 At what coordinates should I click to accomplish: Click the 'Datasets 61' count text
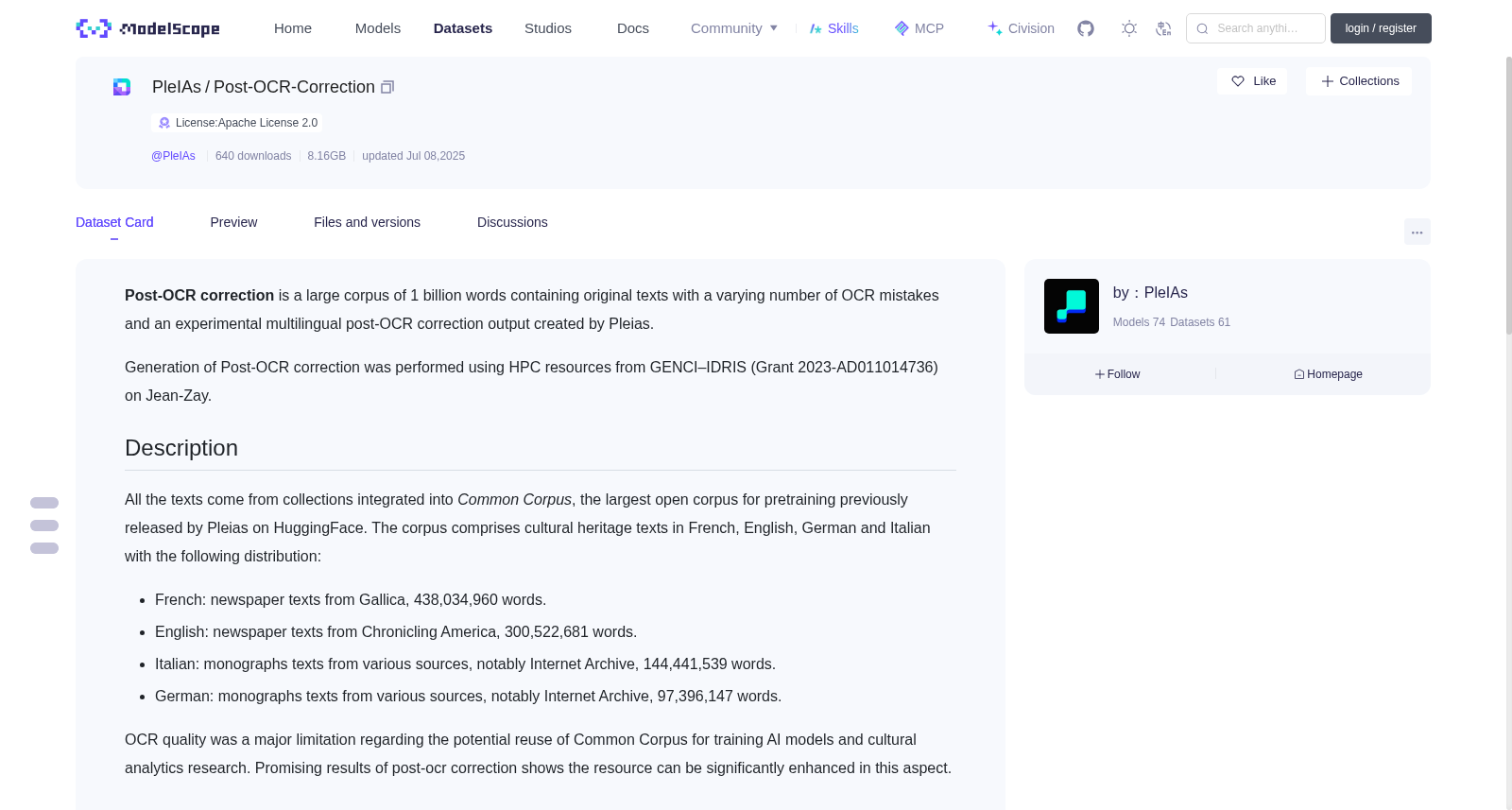(x=1200, y=322)
